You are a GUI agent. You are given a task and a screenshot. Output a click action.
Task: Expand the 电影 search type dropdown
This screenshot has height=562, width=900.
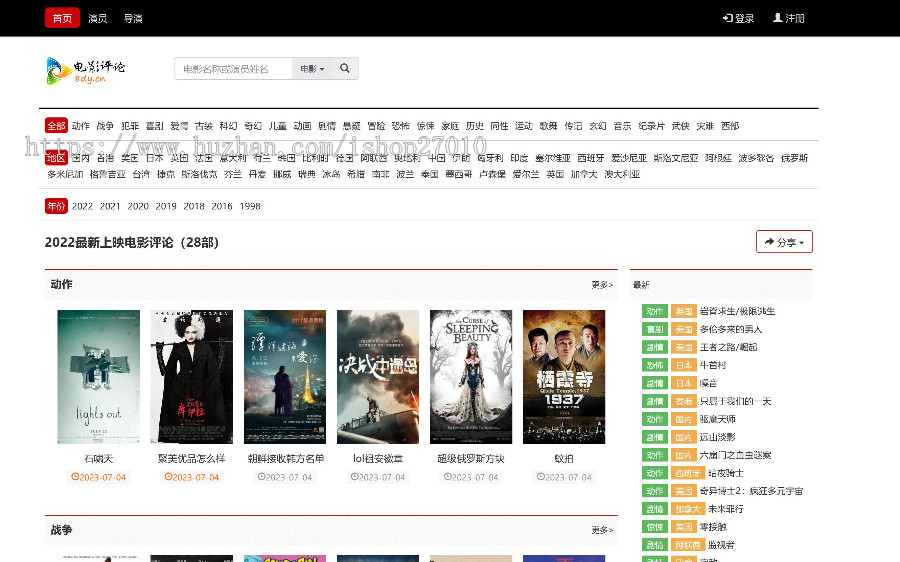pos(312,68)
